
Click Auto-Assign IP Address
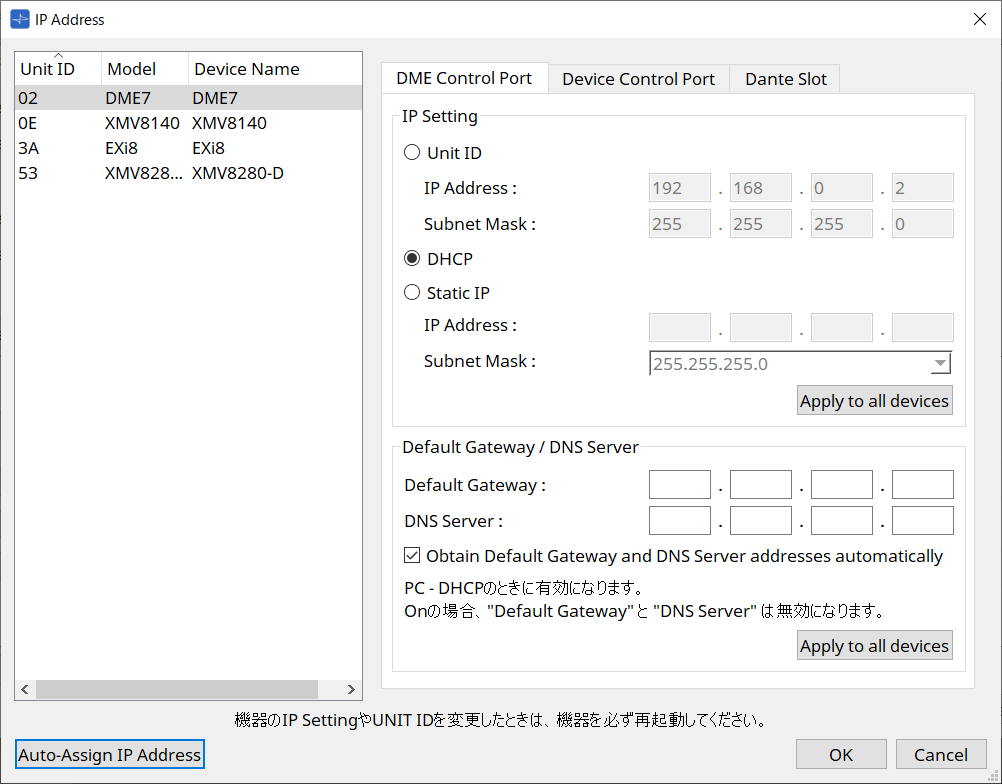(109, 754)
